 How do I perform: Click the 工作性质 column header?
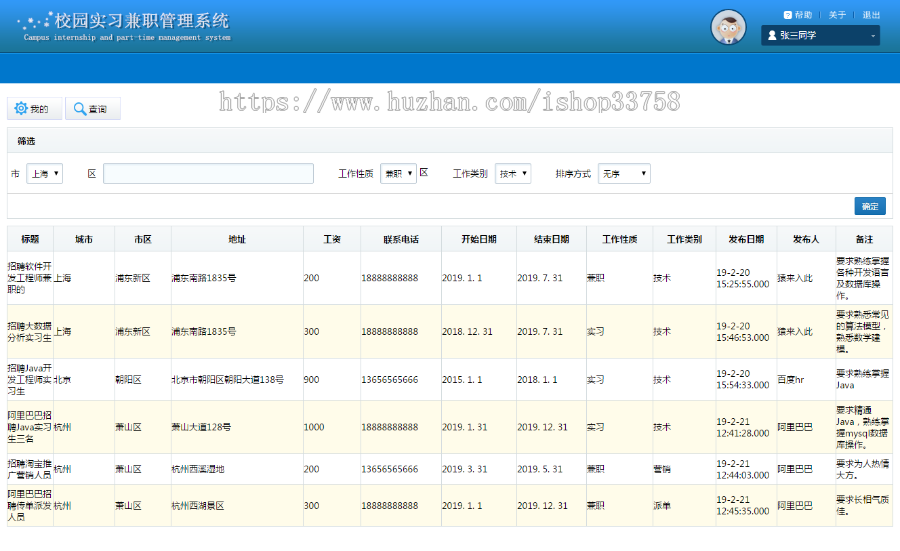(619, 239)
